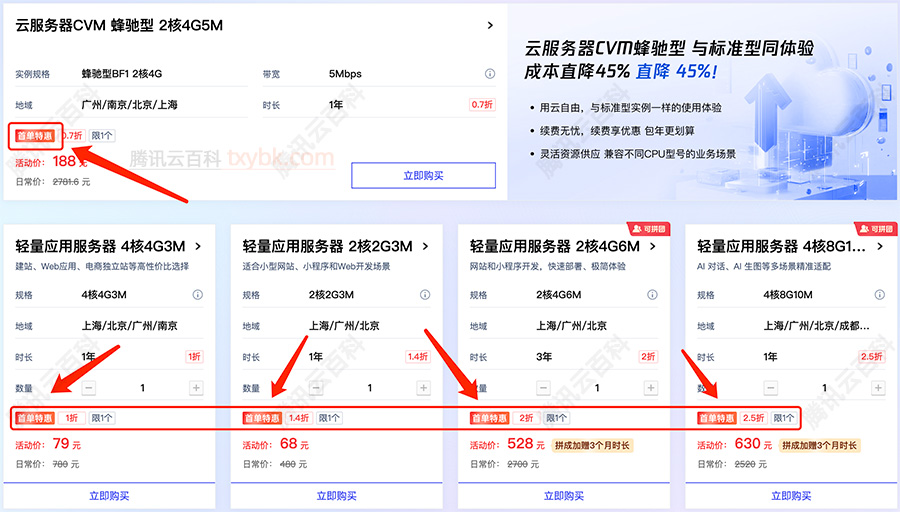Image resolution: width=900 pixels, height=512 pixels.
Task: Open the 轻量应用服务器 2核4G6M title
Action: [555, 246]
